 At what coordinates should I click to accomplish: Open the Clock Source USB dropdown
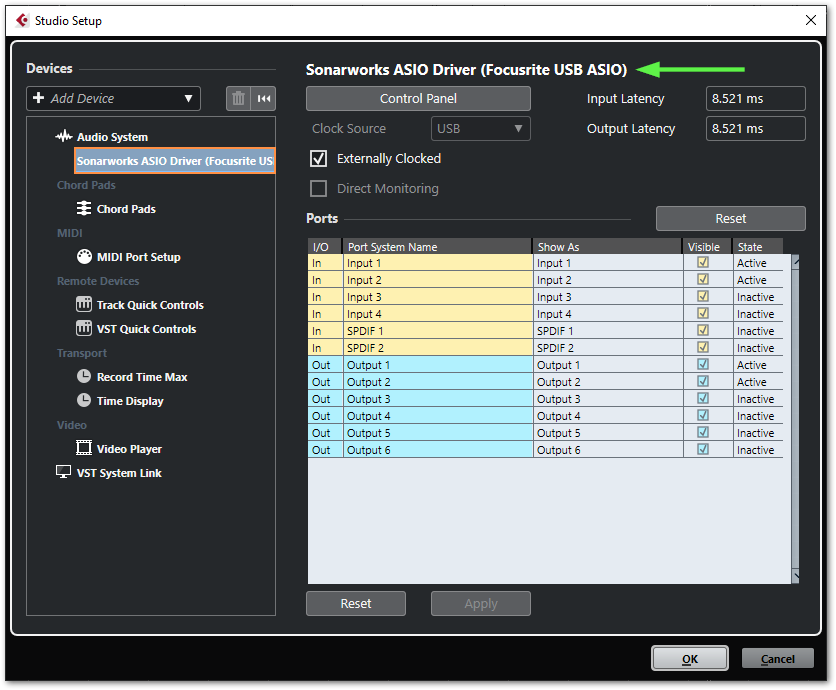pyautogui.click(x=480, y=129)
